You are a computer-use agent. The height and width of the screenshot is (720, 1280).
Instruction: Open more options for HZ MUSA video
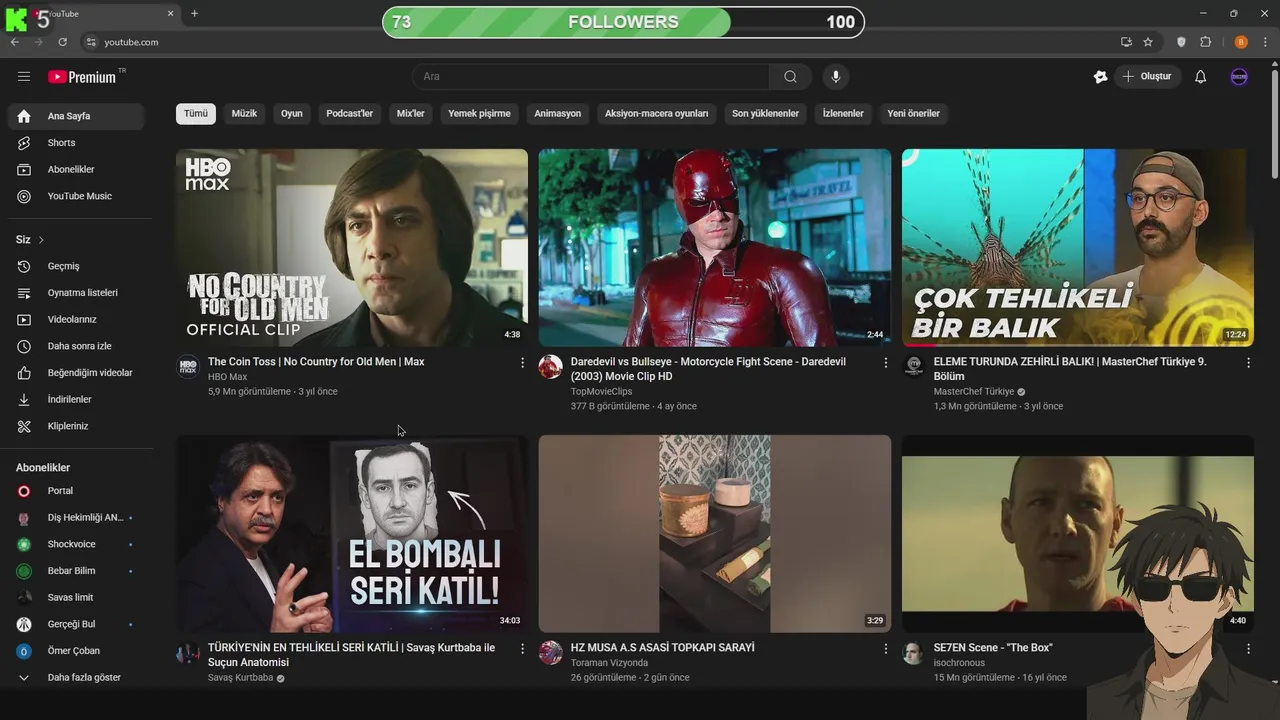[885, 649]
